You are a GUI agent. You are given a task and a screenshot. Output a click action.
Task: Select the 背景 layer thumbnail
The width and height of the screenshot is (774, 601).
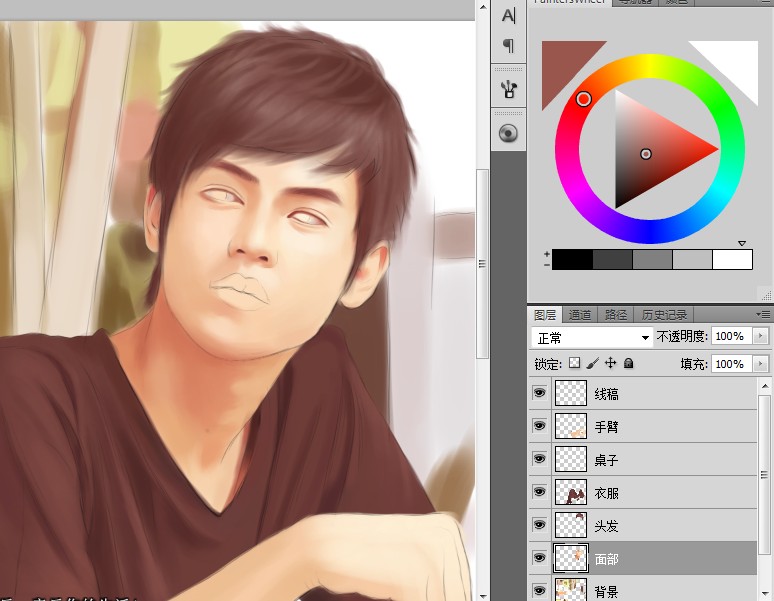coord(571,590)
